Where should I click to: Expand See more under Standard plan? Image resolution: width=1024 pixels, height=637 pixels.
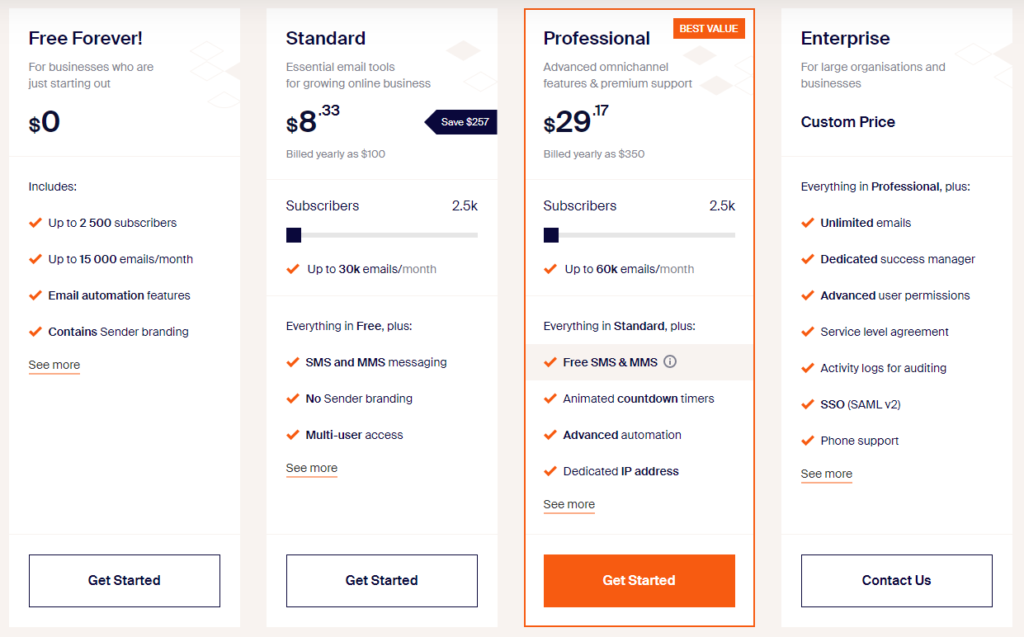pos(312,468)
